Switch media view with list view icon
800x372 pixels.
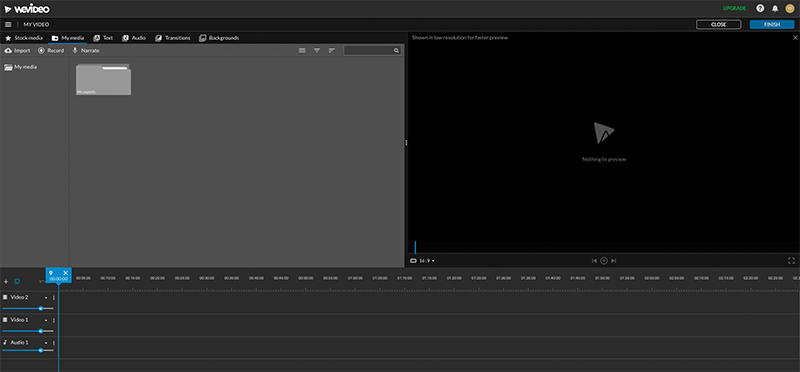point(302,51)
